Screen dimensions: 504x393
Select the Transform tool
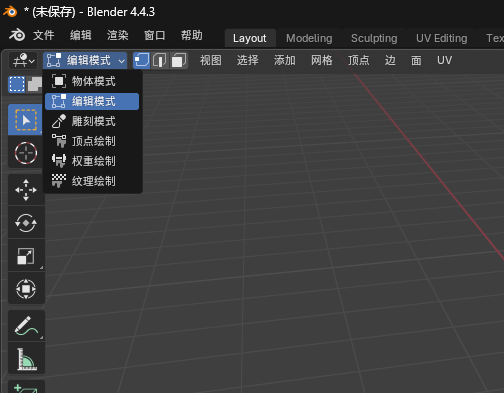26,289
